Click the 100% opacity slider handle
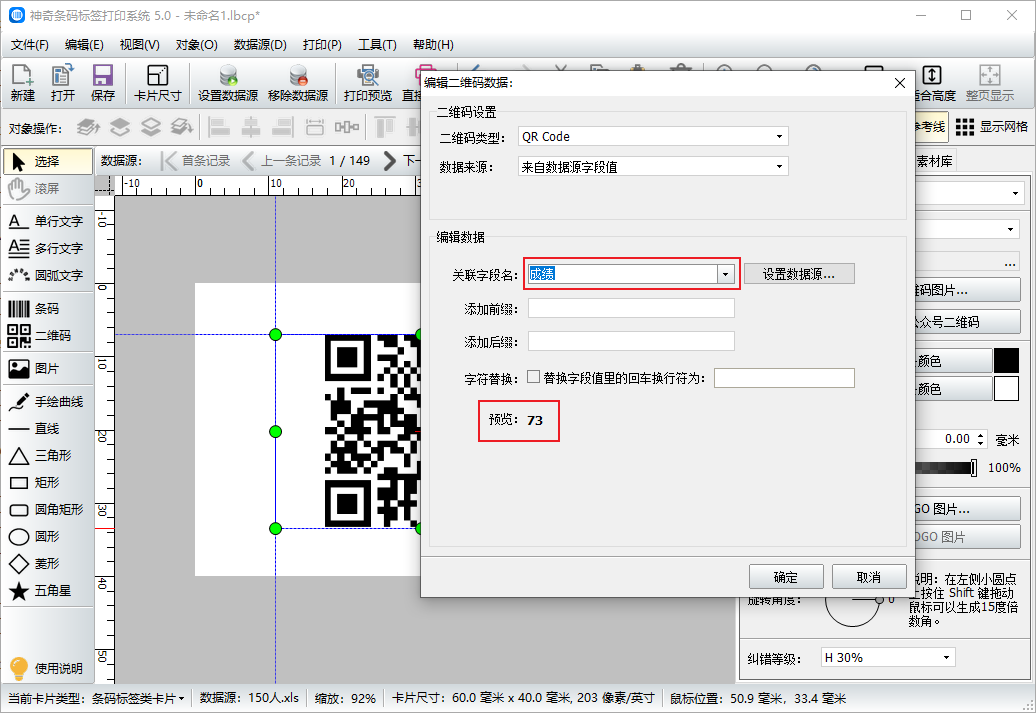Viewport: 1036px width, 713px height. point(973,468)
